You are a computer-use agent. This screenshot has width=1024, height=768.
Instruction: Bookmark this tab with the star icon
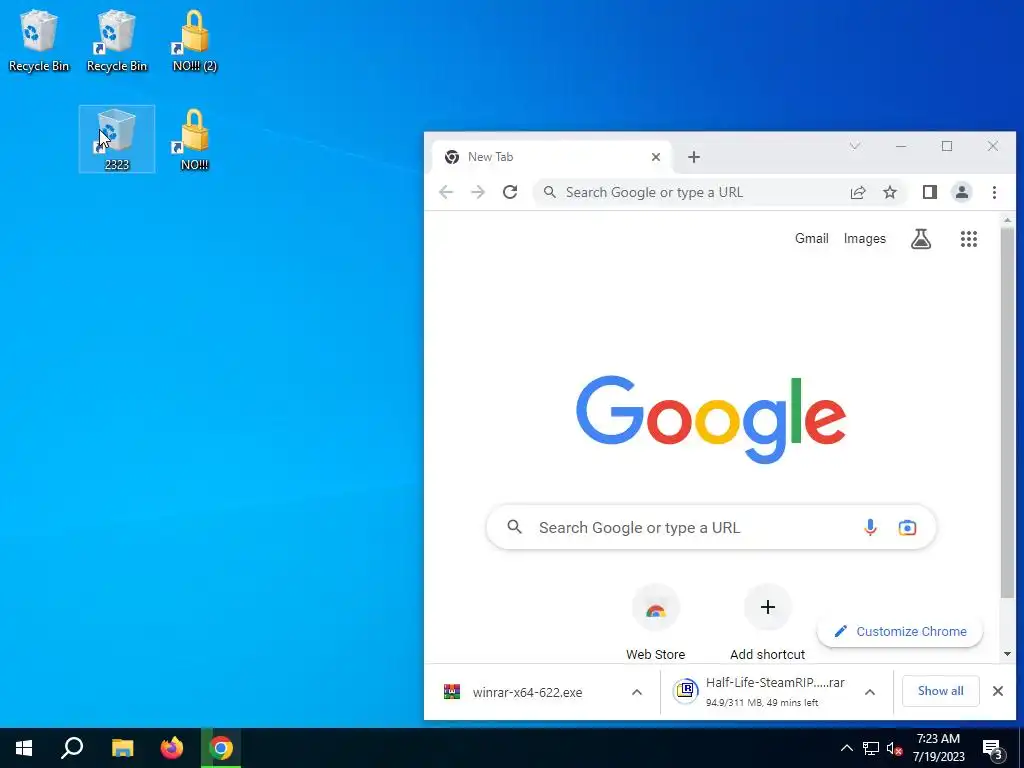click(x=890, y=192)
